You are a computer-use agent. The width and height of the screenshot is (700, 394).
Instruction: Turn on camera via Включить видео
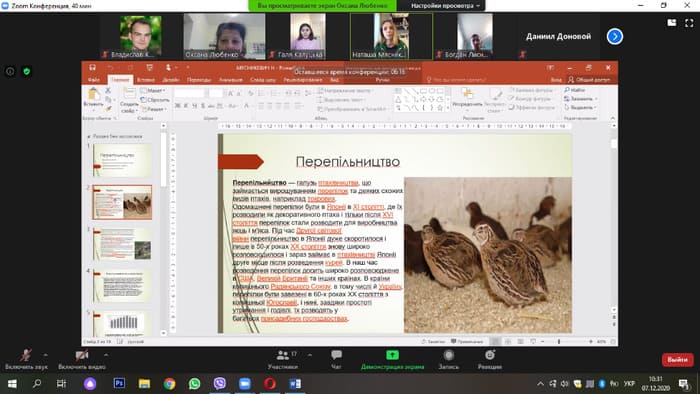click(x=82, y=355)
